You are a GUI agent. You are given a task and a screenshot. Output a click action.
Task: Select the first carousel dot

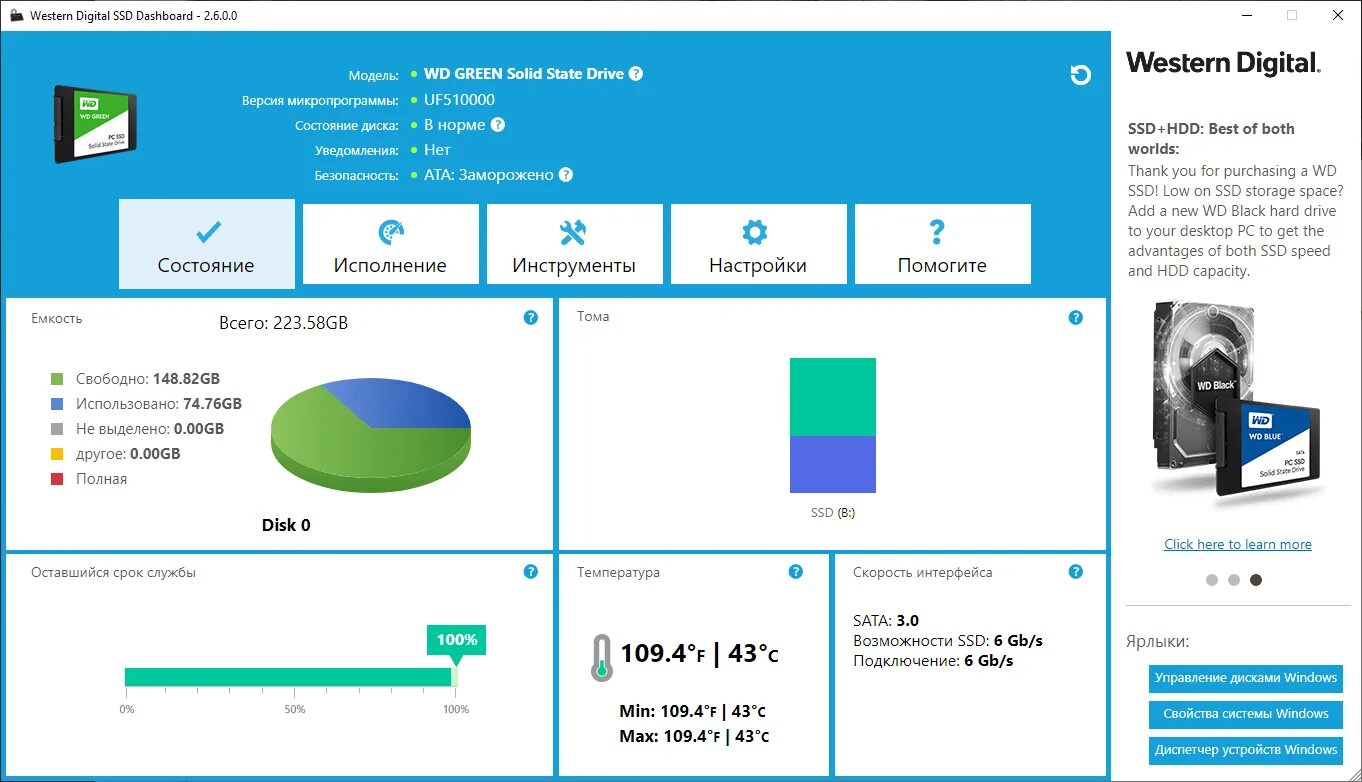click(1211, 579)
